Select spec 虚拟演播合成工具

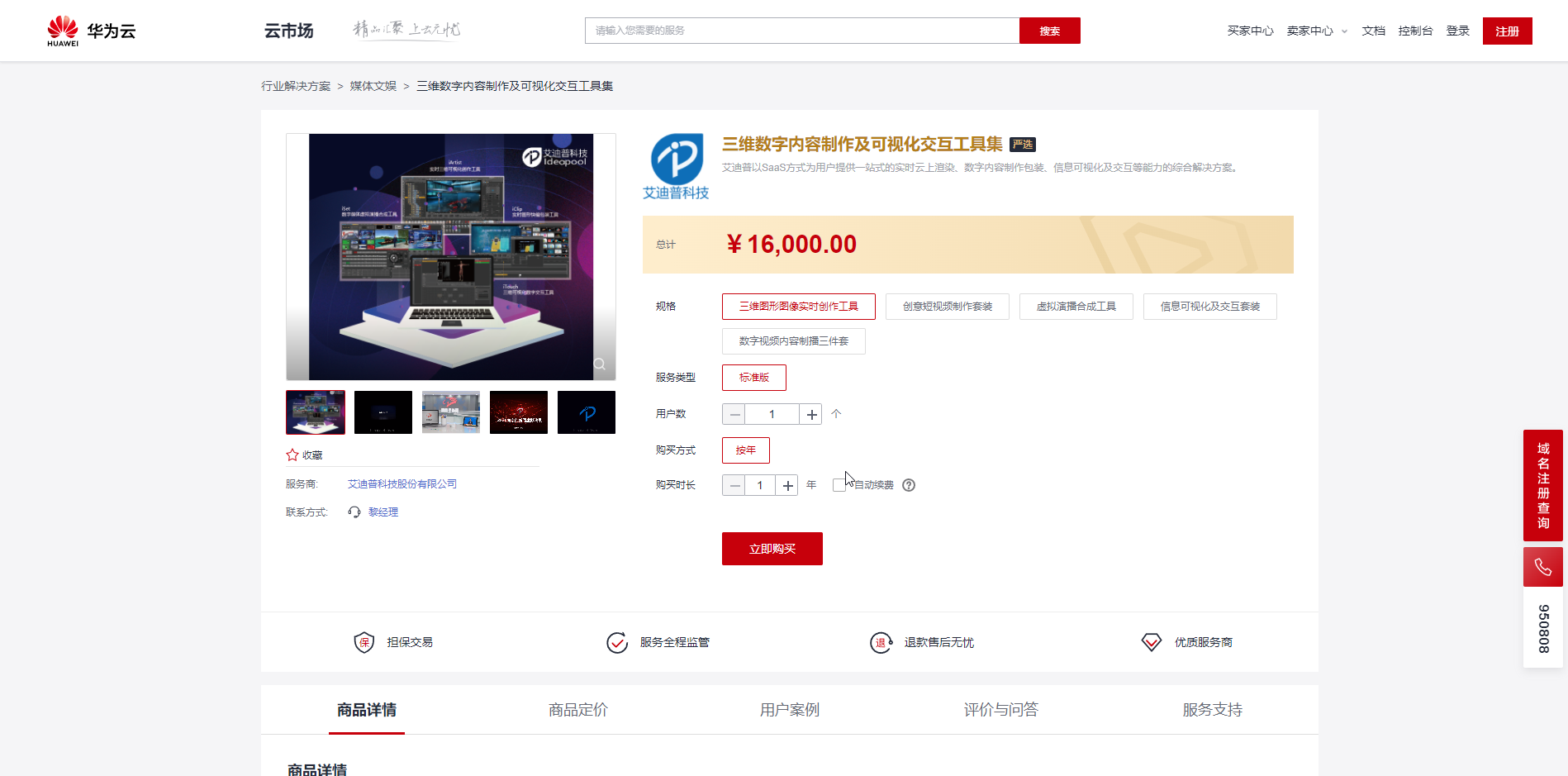1076,307
